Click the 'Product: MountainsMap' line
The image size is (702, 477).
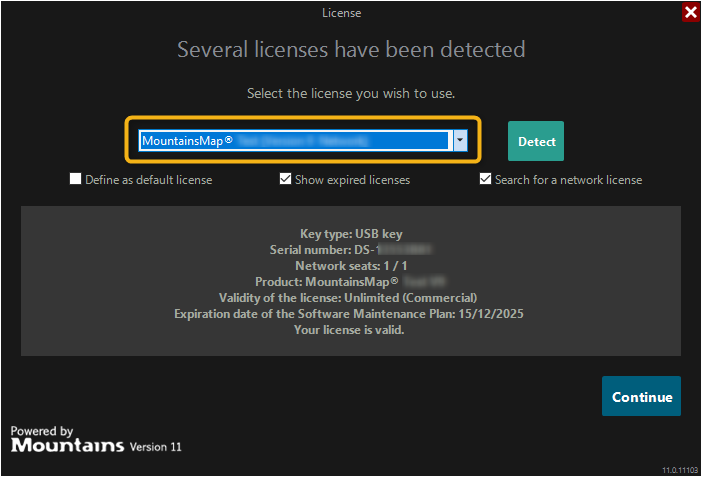tap(350, 282)
